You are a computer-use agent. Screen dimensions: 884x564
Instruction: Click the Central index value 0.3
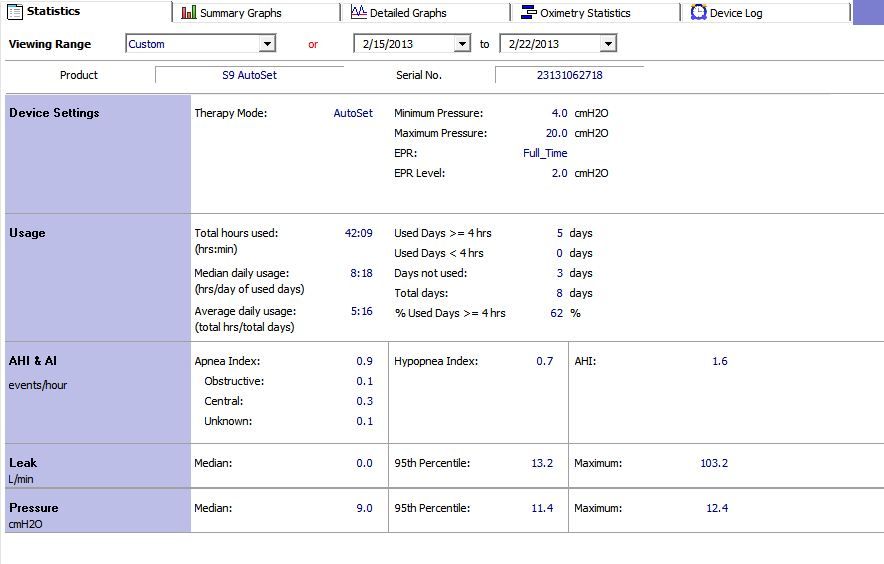364,401
